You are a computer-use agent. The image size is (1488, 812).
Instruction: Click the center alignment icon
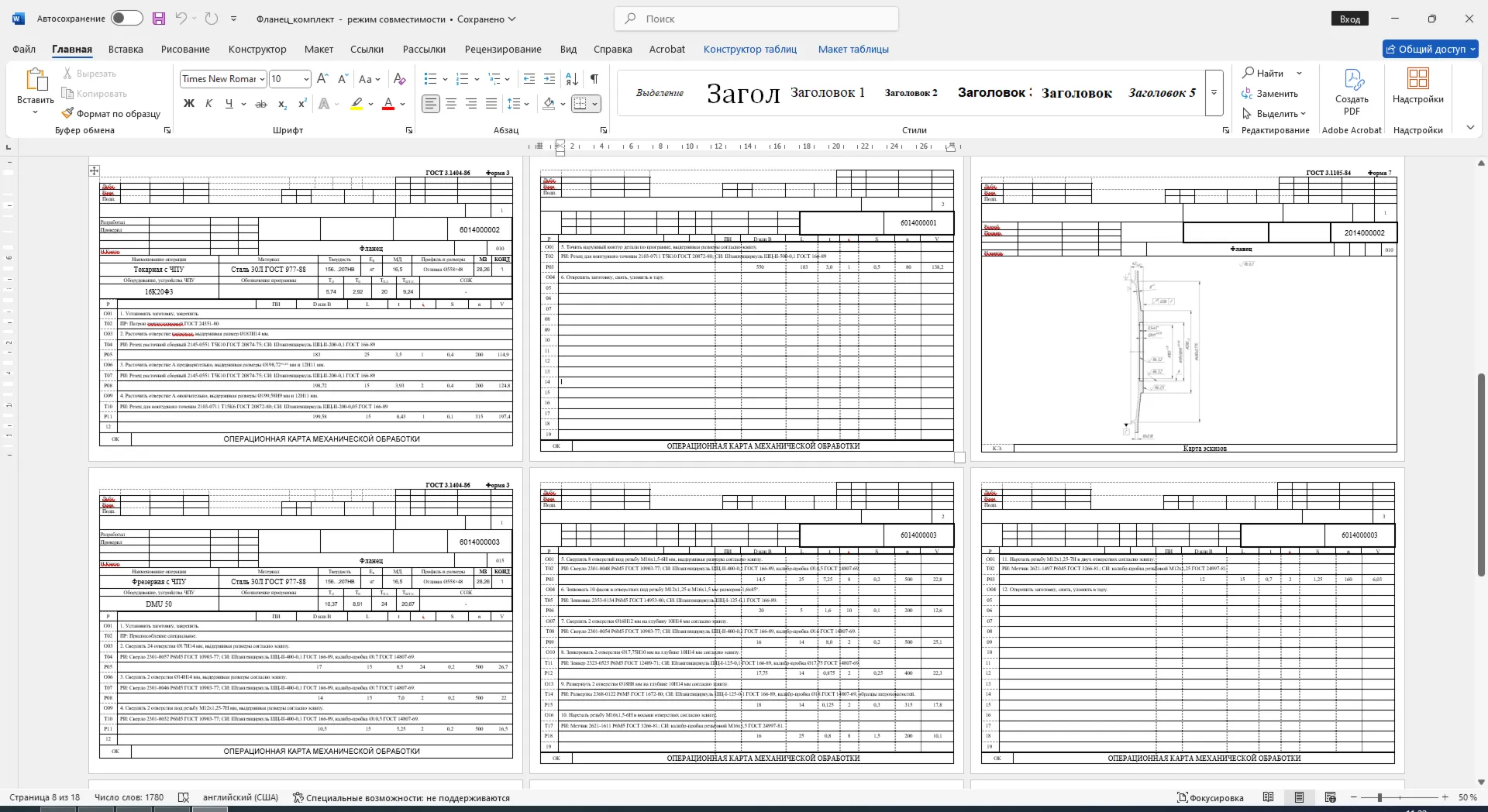click(451, 103)
